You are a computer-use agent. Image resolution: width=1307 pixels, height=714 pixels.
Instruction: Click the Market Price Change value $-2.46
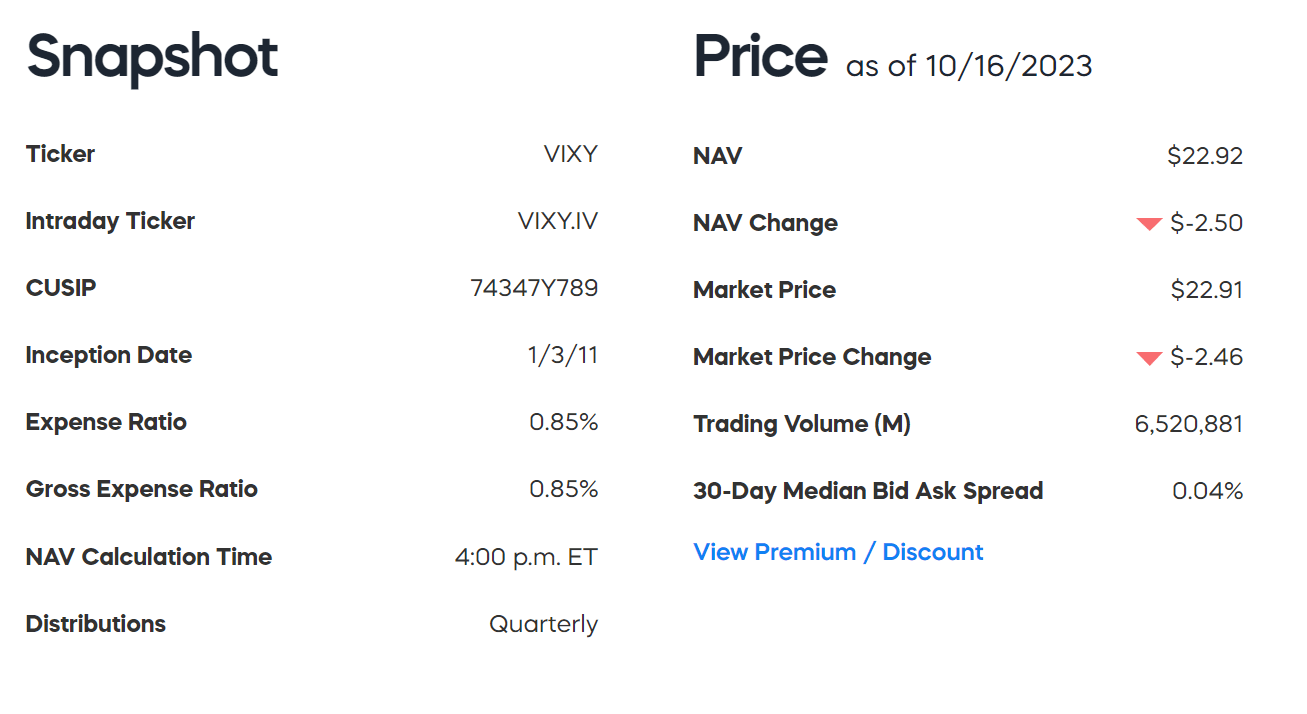coord(1205,357)
